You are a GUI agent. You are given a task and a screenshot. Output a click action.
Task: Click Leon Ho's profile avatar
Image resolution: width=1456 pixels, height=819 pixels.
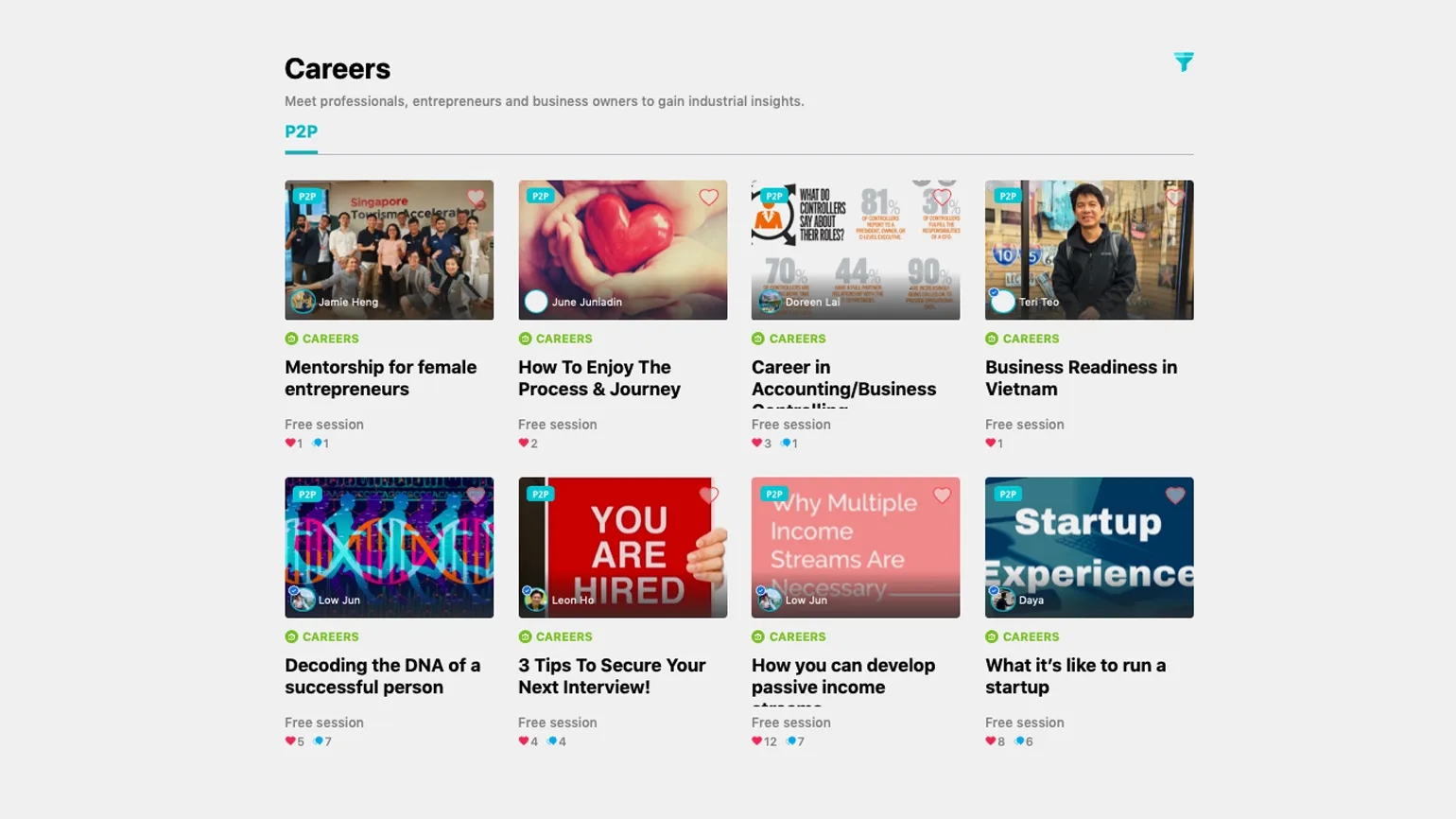coord(536,600)
